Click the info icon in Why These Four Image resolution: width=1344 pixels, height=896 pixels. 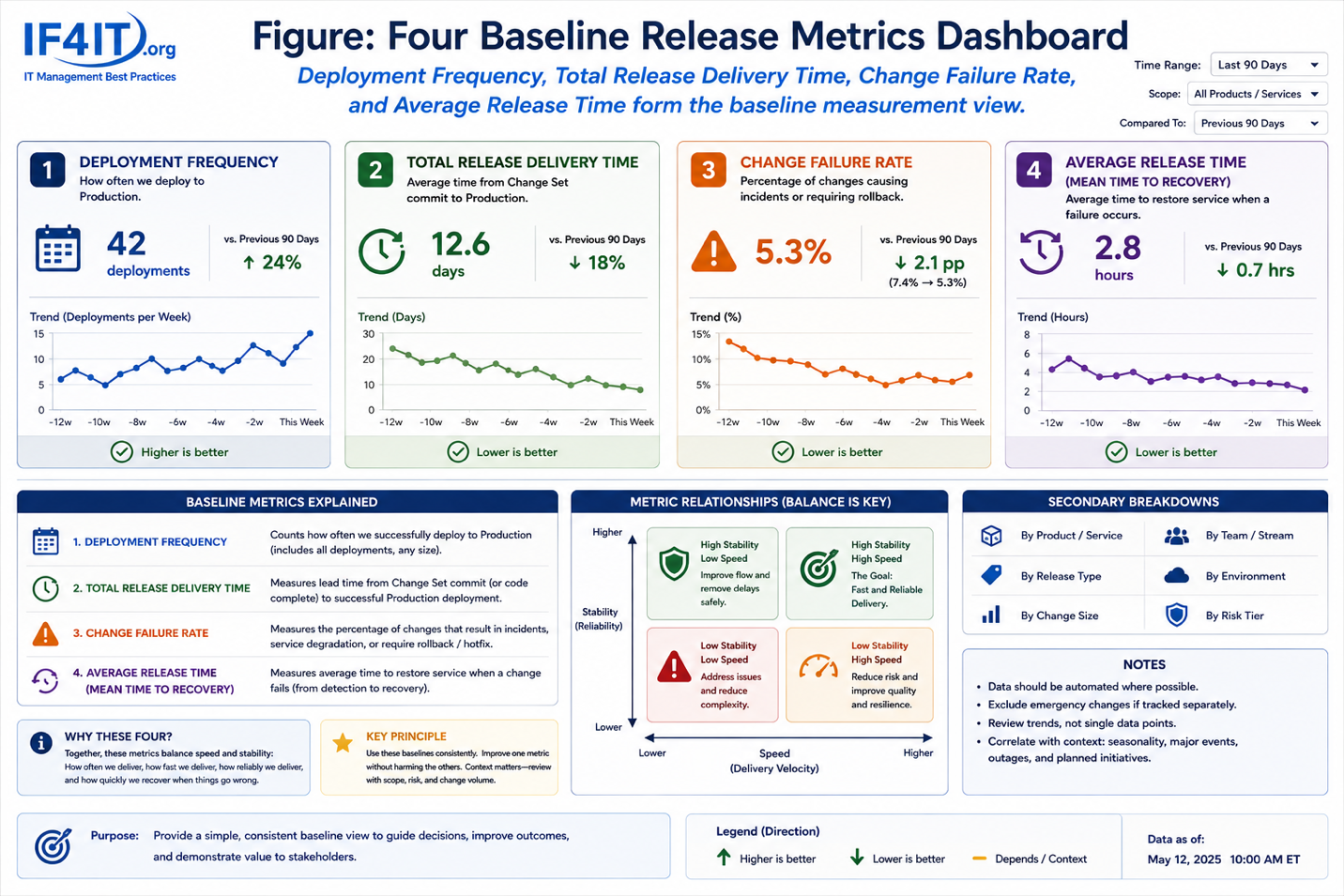point(41,743)
